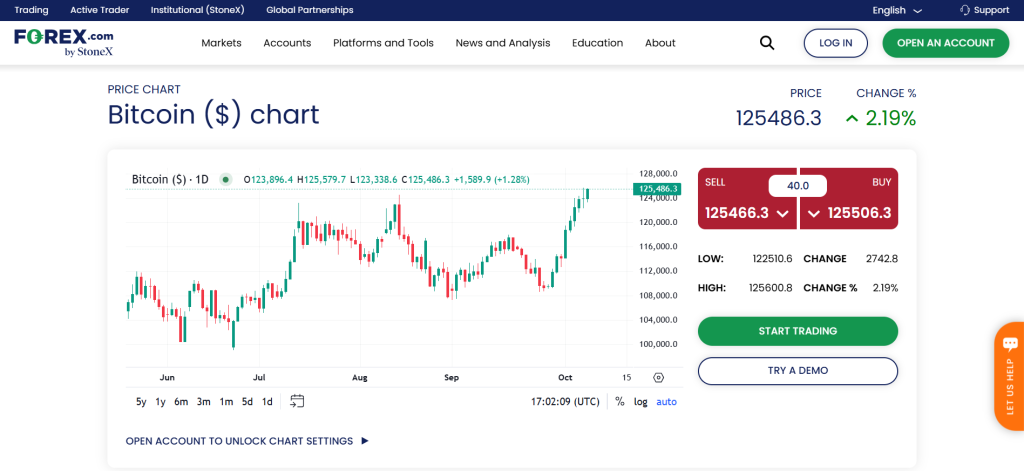Switch to Active Trader top tab
The image size is (1024, 471).
tap(99, 10)
